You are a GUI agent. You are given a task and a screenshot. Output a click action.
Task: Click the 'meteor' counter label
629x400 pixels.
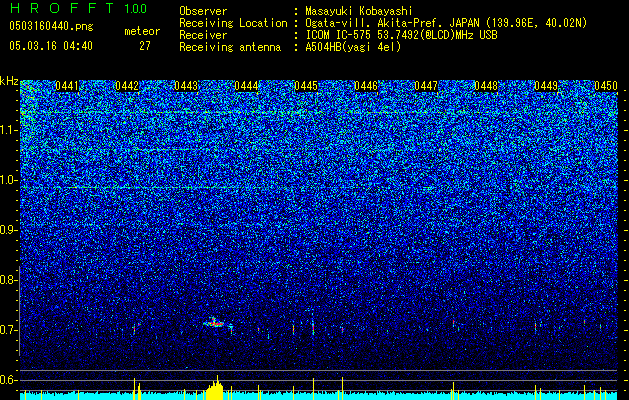[x=142, y=31]
